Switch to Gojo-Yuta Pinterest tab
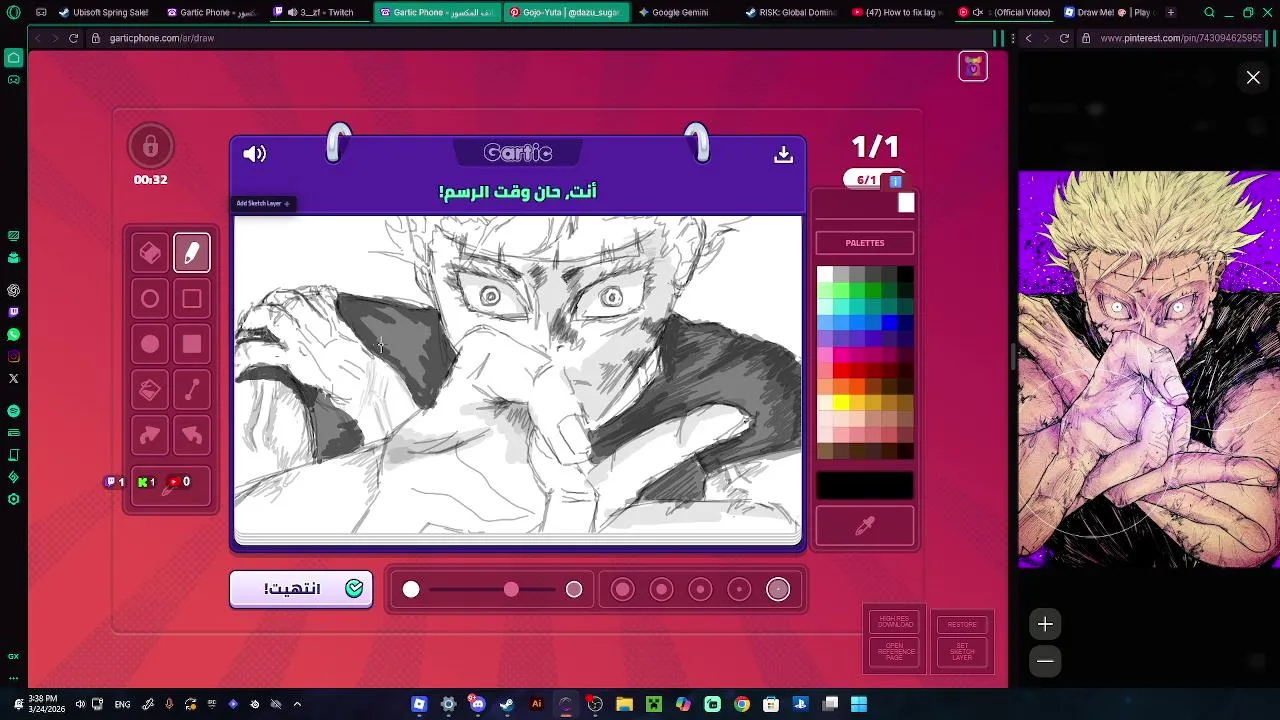Viewport: 1280px width, 720px height. (566, 12)
